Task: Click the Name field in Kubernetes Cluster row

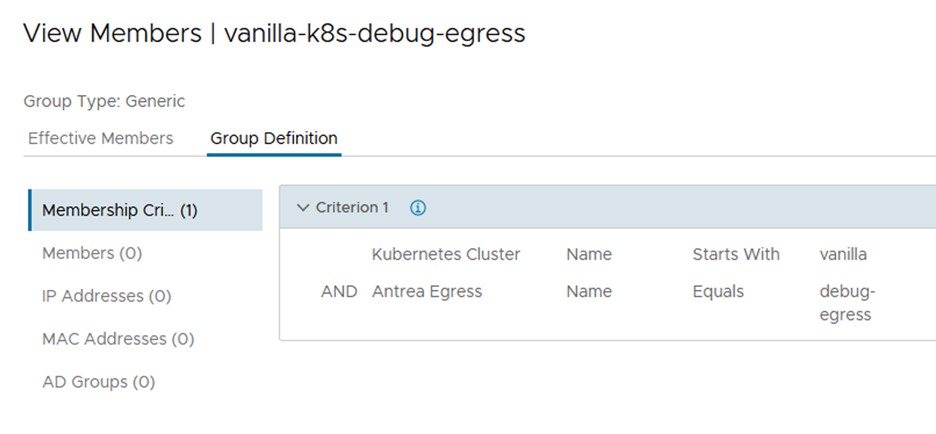Action: point(589,254)
